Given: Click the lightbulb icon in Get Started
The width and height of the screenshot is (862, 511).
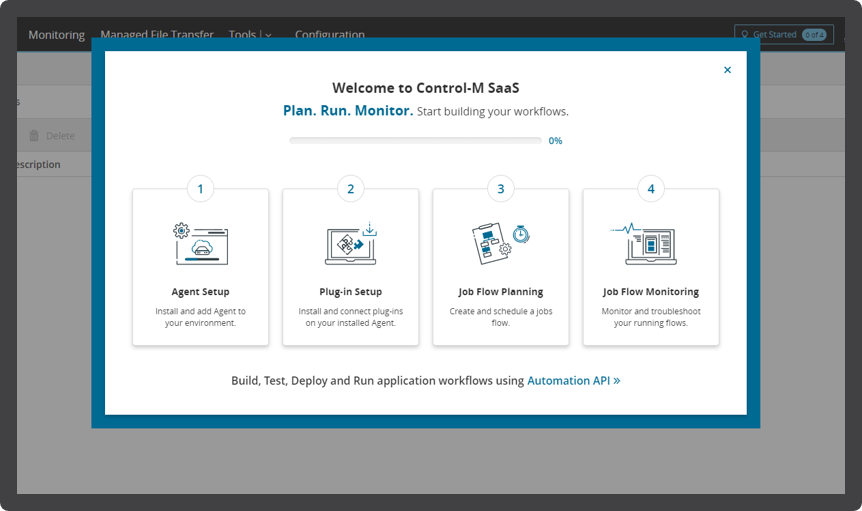Looking at the screenshot, I should click(x=745, y=35).
